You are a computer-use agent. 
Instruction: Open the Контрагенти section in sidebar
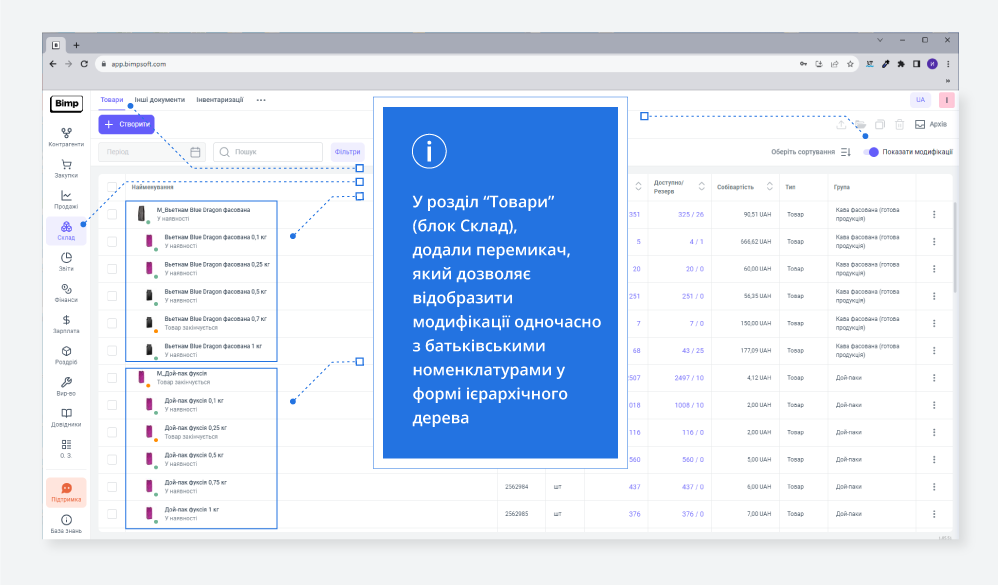(x=66, y=136)
